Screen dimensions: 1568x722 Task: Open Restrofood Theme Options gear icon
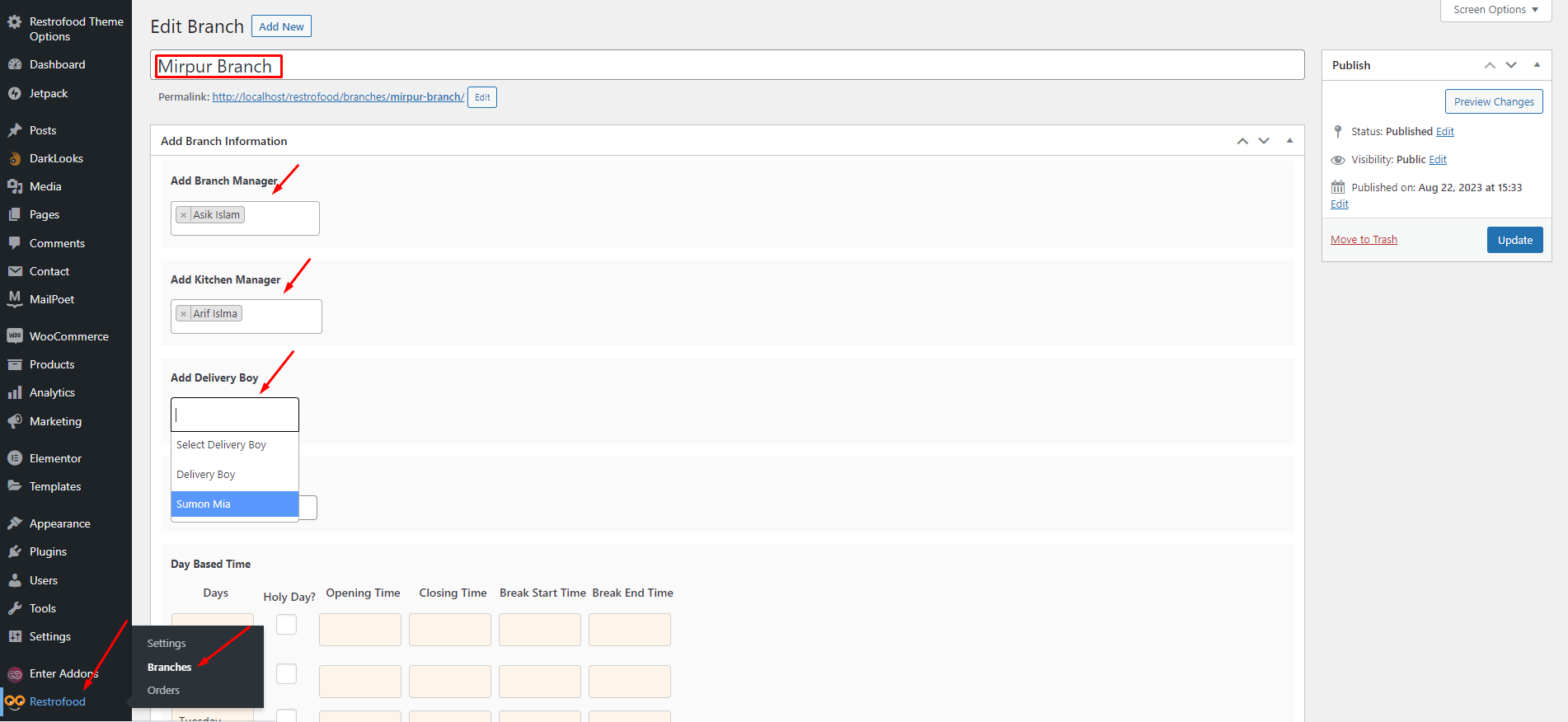click(15, 22)
